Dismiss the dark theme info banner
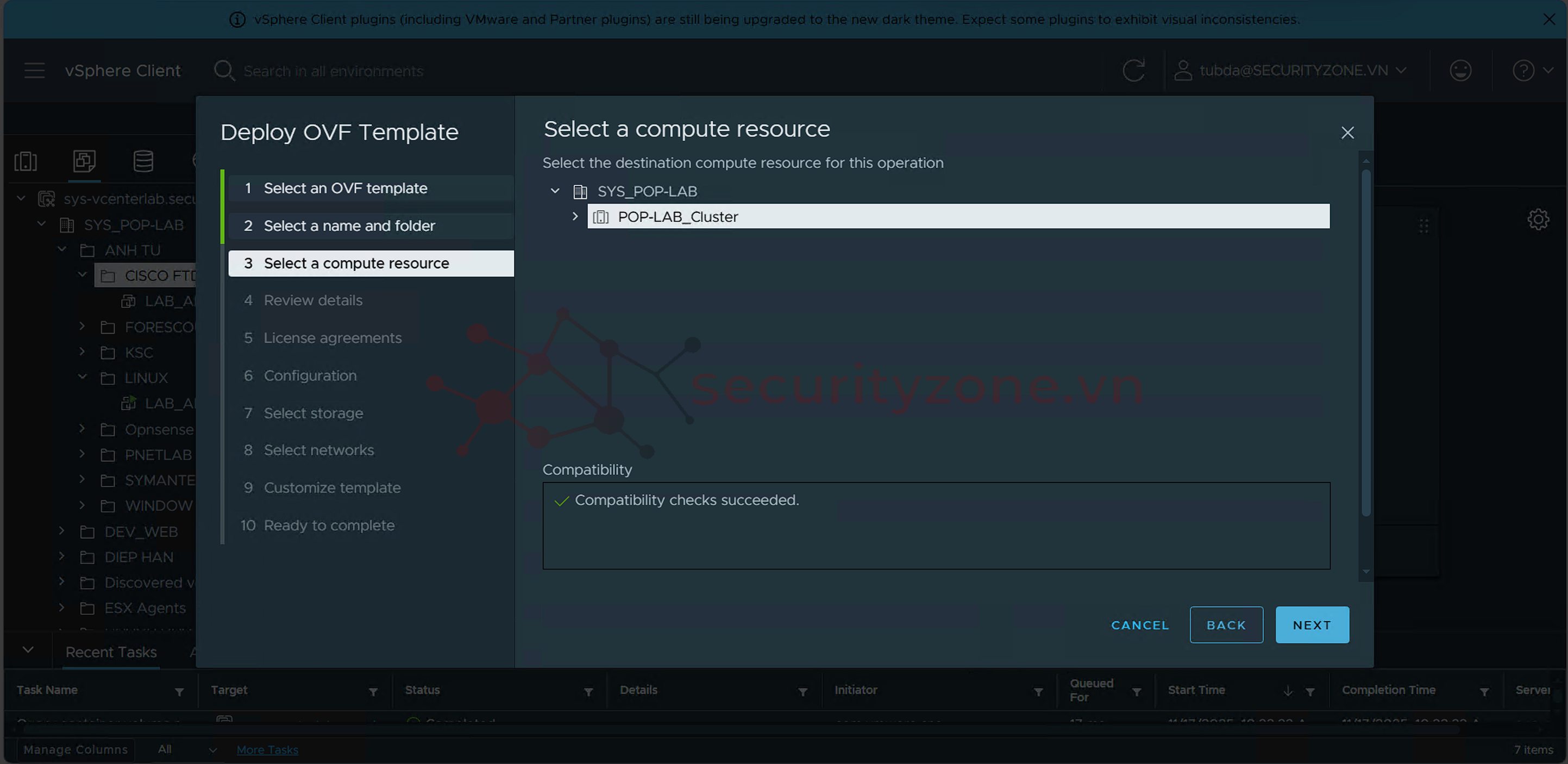 [1549, 20]
